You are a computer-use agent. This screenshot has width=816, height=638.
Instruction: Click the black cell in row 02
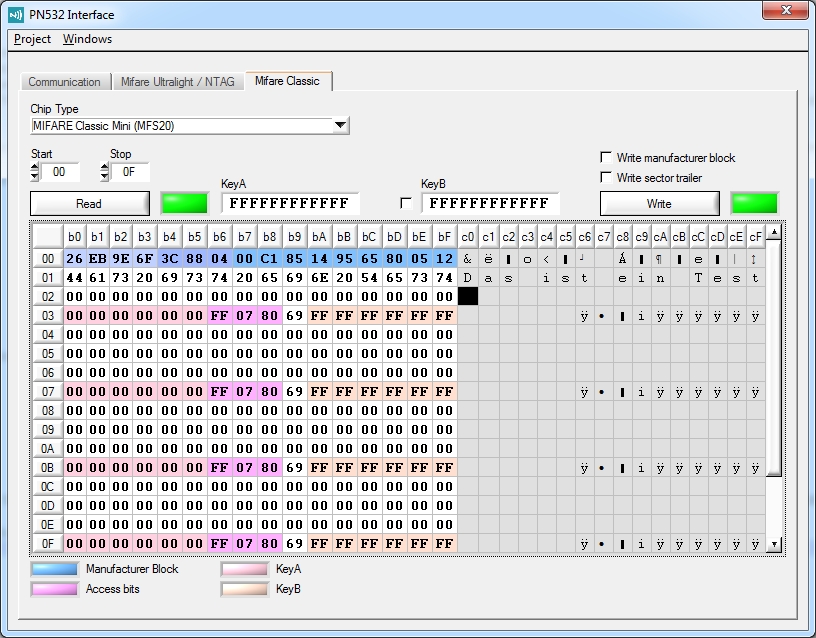tap(467, 297)
